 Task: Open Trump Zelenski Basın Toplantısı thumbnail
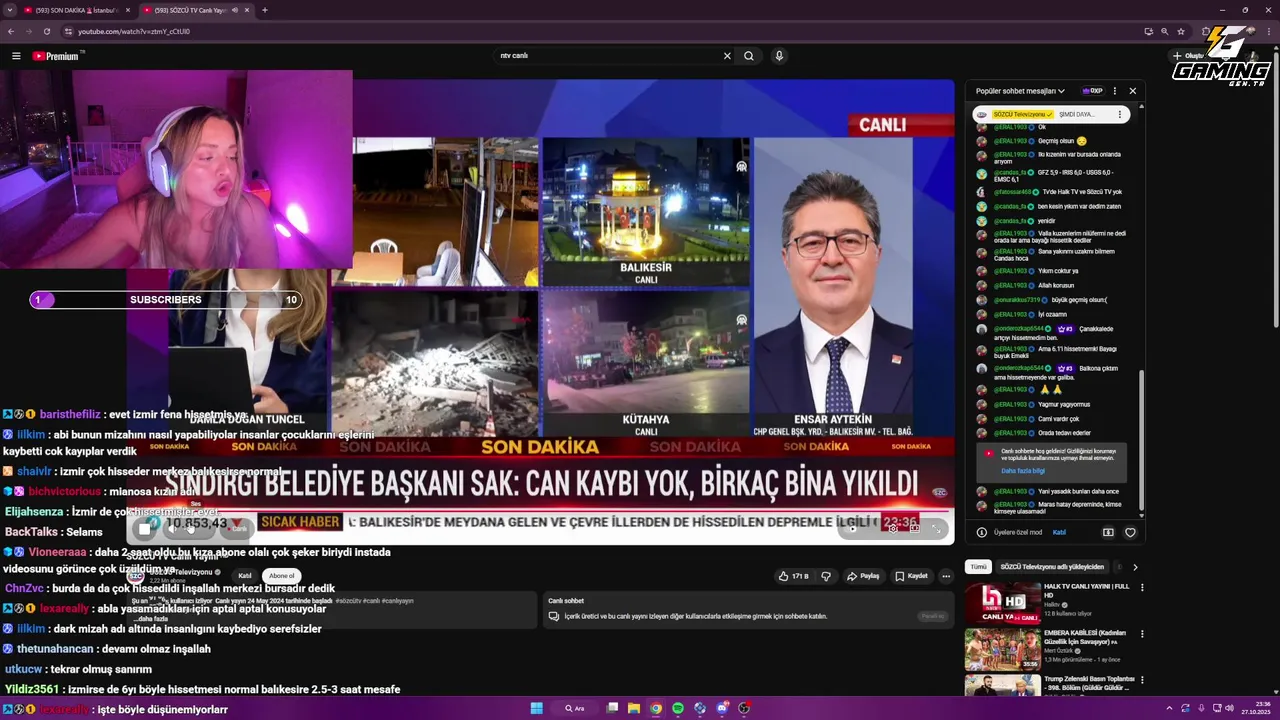1003,686
